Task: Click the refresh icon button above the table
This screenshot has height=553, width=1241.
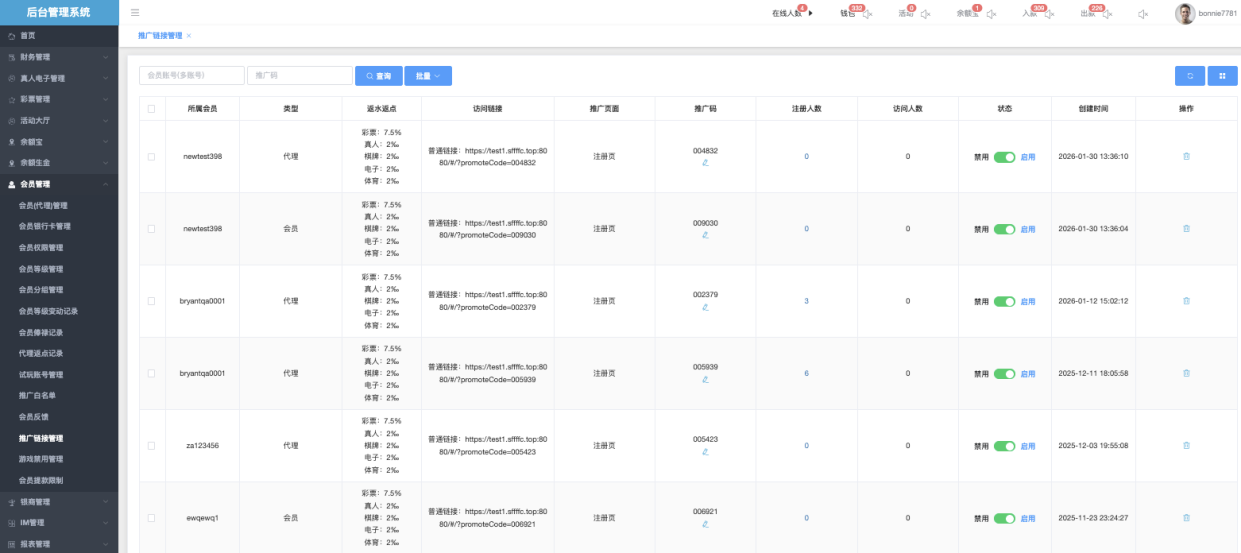Action: [1189, 76]
